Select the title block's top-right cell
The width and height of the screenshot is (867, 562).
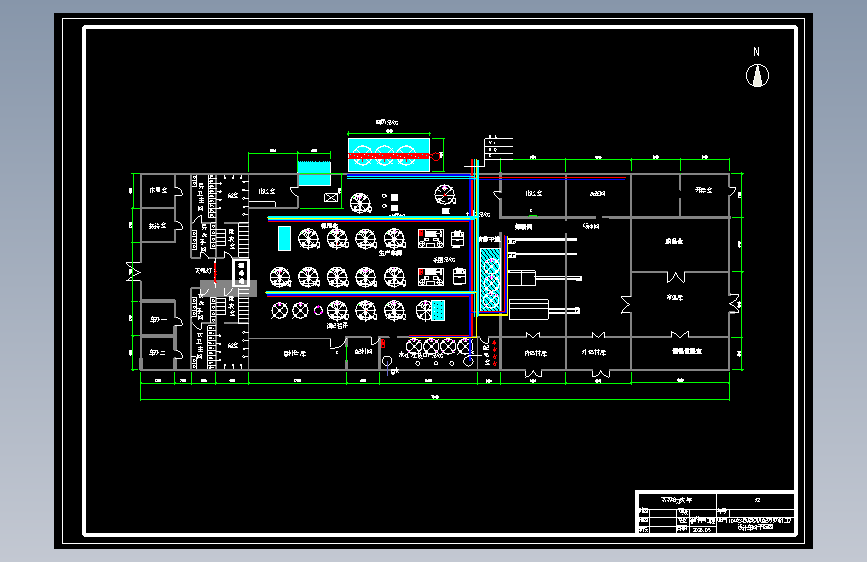click(x=756, y=500)
